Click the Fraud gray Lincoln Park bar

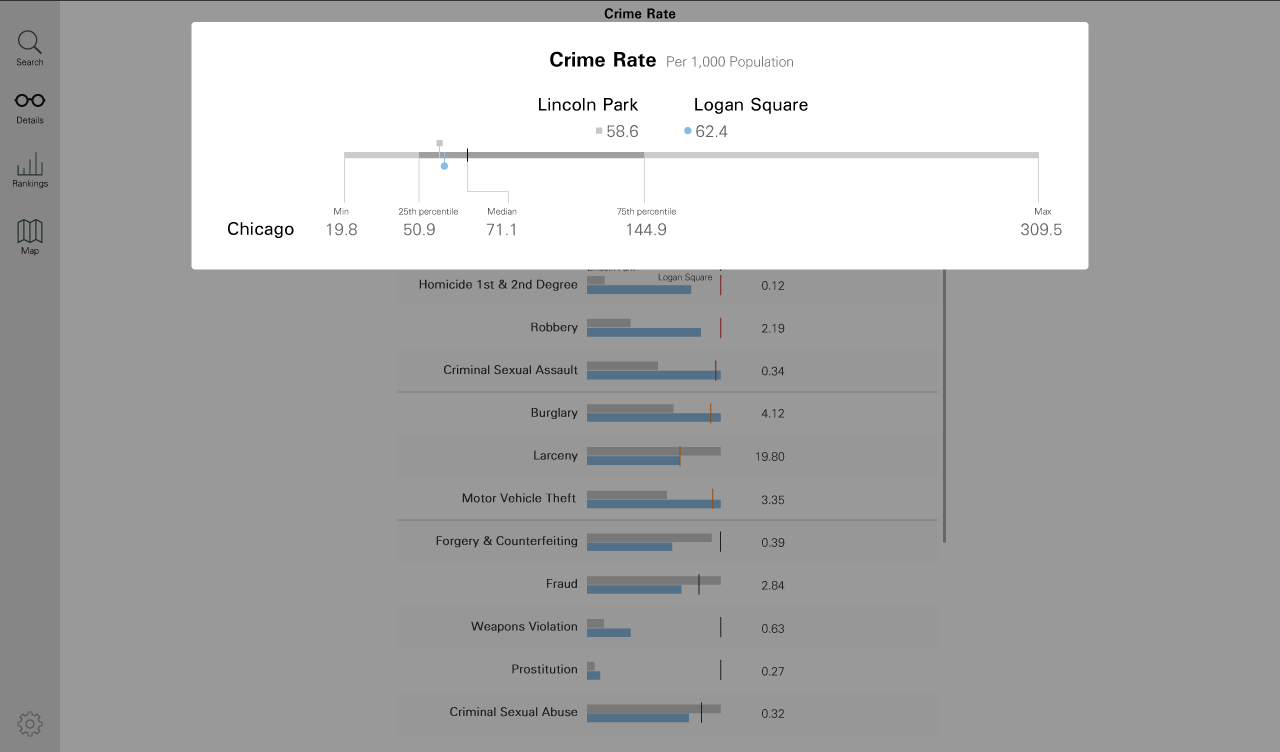654,580
